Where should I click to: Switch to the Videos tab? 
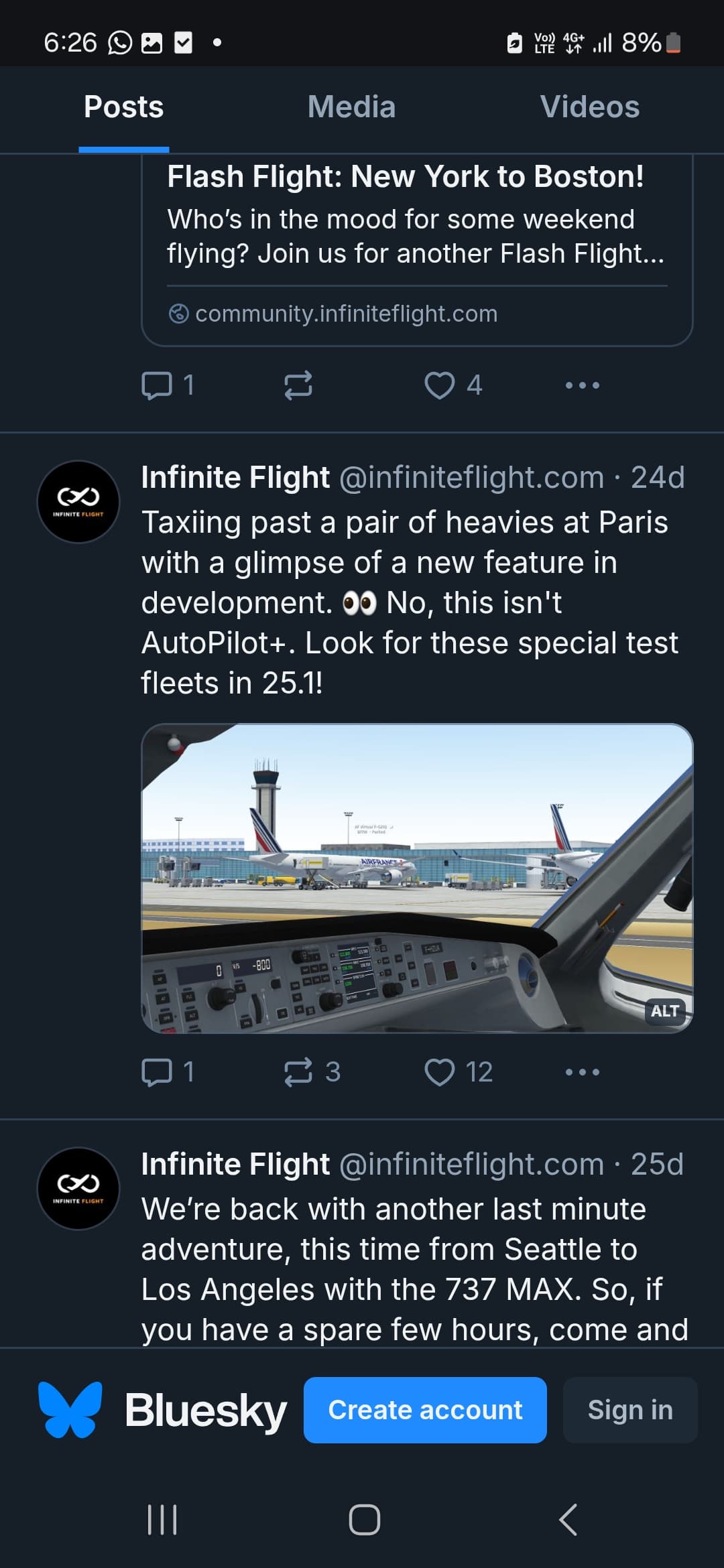pyautogui.click(x=589, y=107)
